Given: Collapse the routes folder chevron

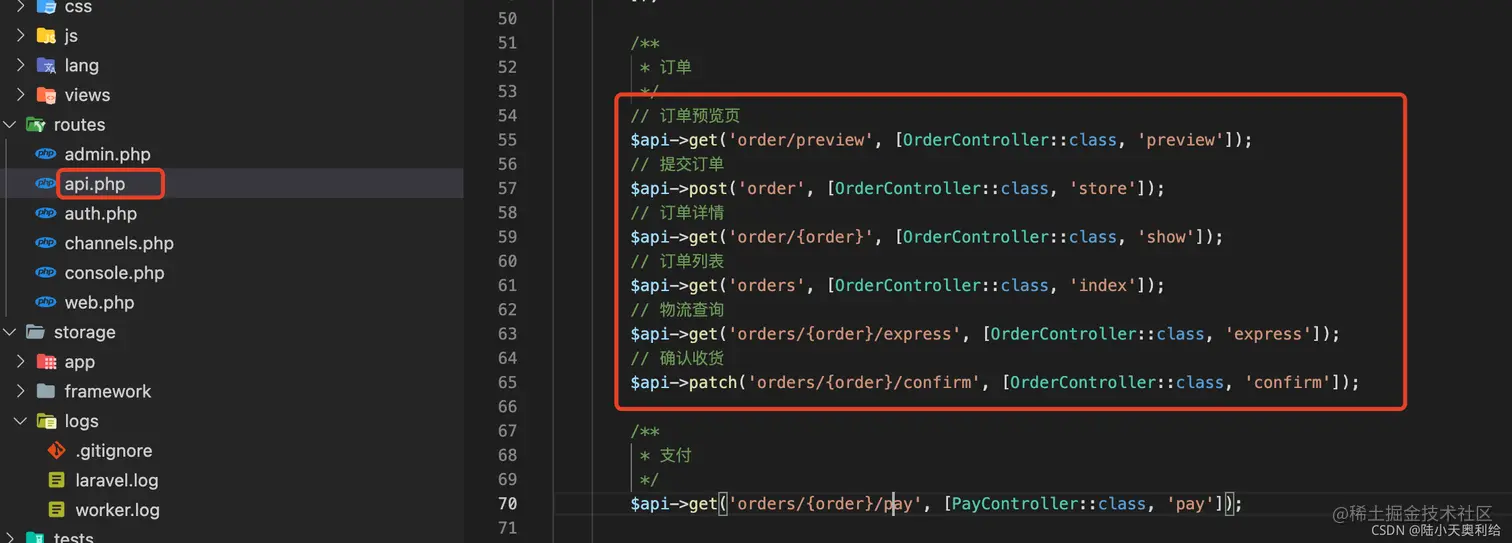Looking at the screenshot, I should (x=9, y=125).
